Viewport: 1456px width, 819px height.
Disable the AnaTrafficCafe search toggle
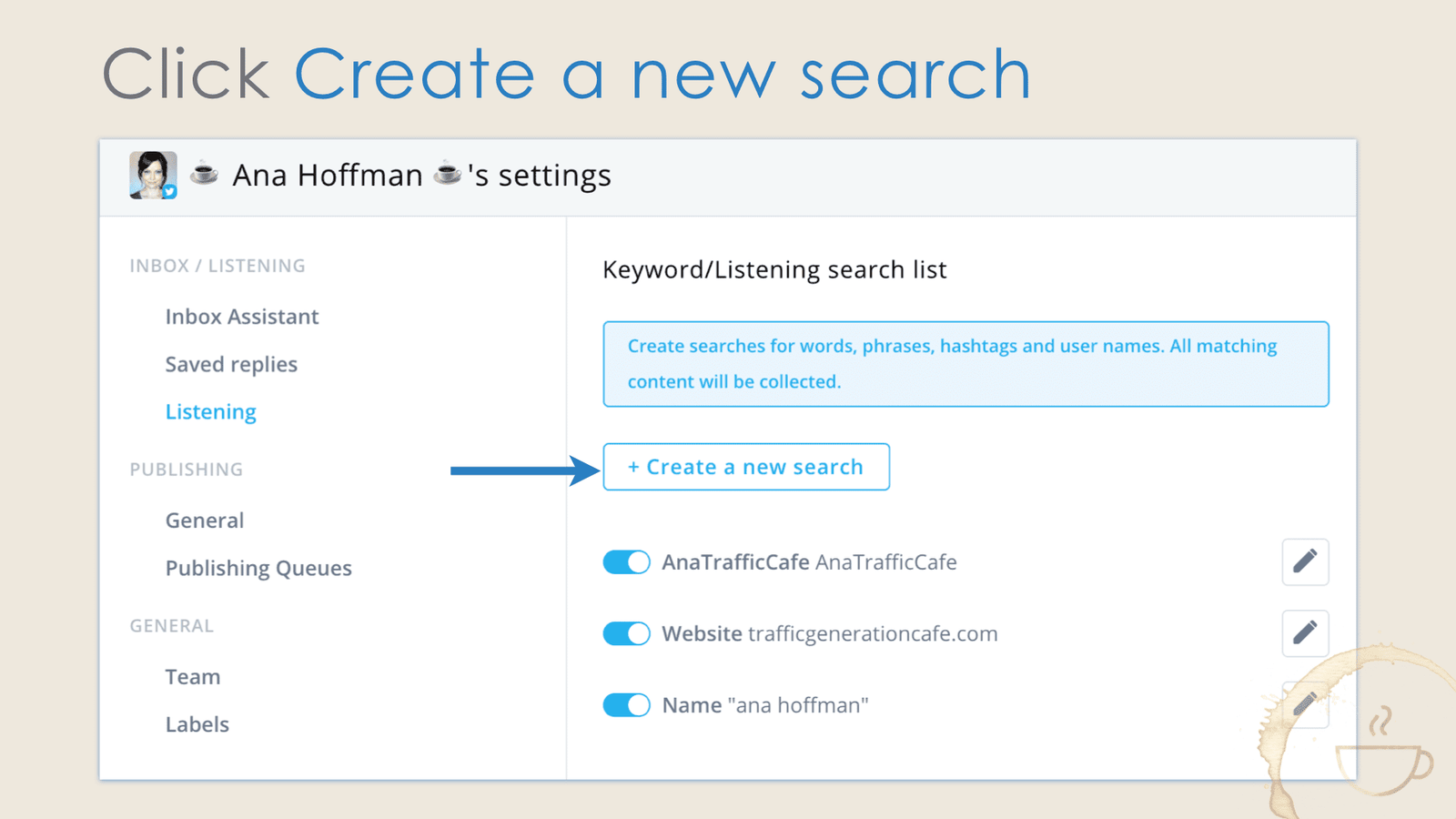pyautogui.click(x=625, y=561)
